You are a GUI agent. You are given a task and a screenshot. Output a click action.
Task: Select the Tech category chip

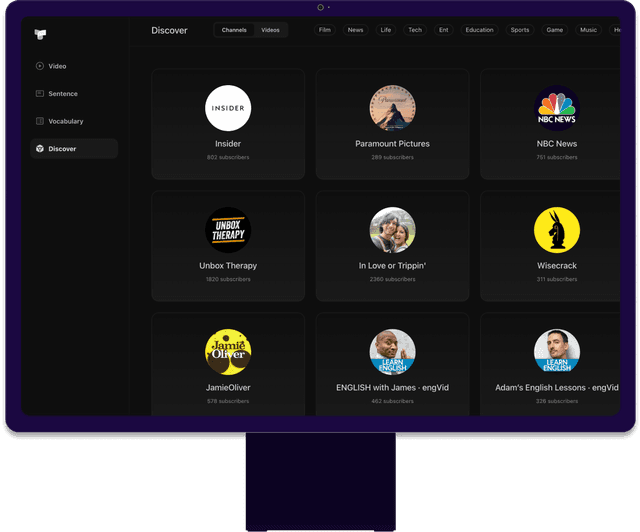(x=414, y=30)
